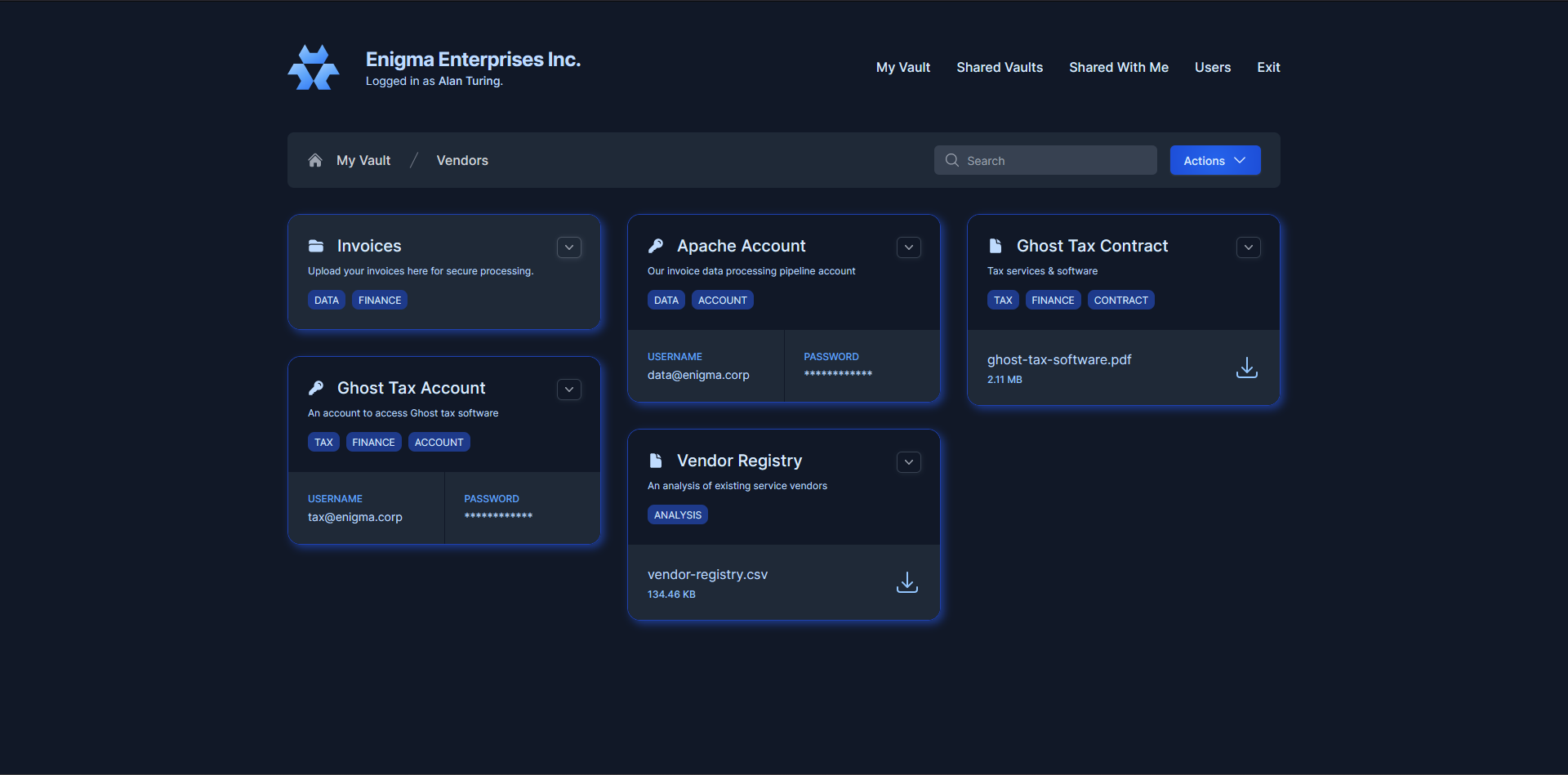Click the Ghost Tax Account key icon
Viewport: 1568px width, 775px height.
pyautogui.click(x=316, y=388)
